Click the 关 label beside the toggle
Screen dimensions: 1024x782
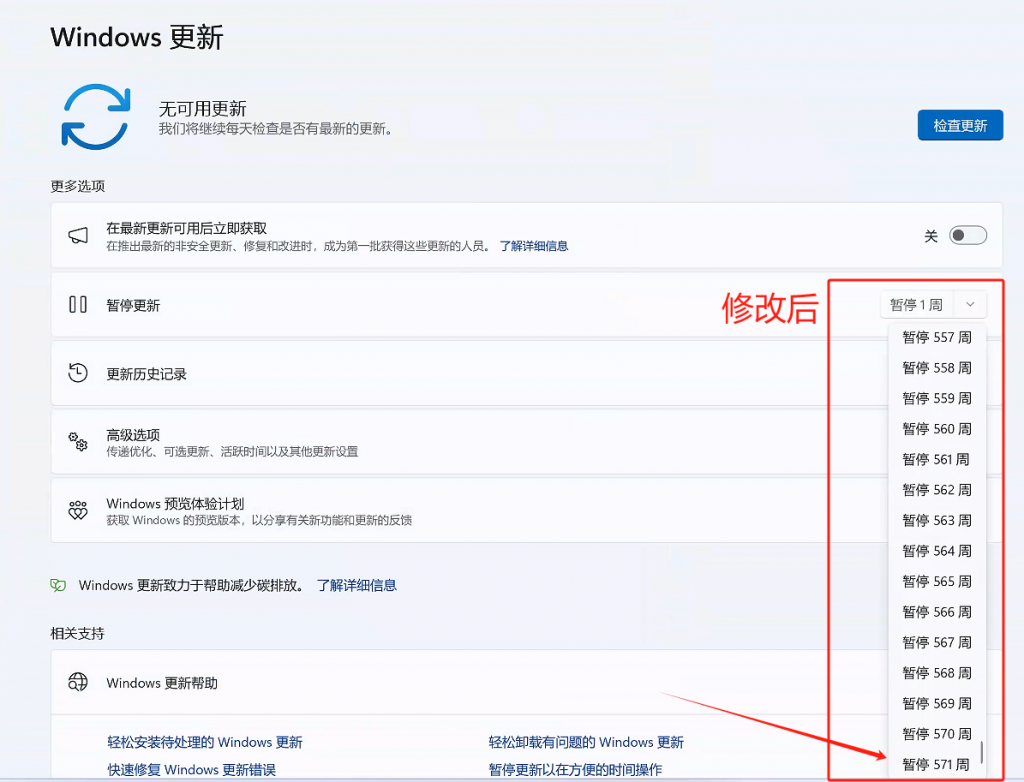(931, 236)
